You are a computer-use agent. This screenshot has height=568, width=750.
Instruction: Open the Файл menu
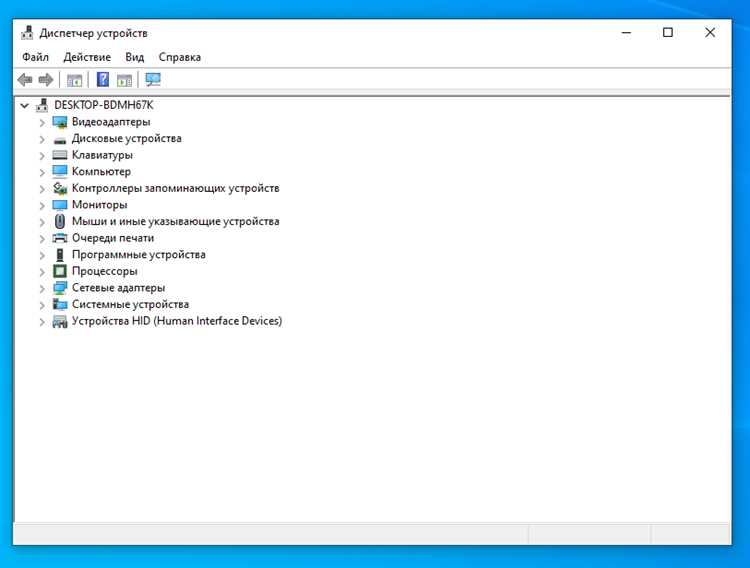pyautogui.click(x=35, y=57)
